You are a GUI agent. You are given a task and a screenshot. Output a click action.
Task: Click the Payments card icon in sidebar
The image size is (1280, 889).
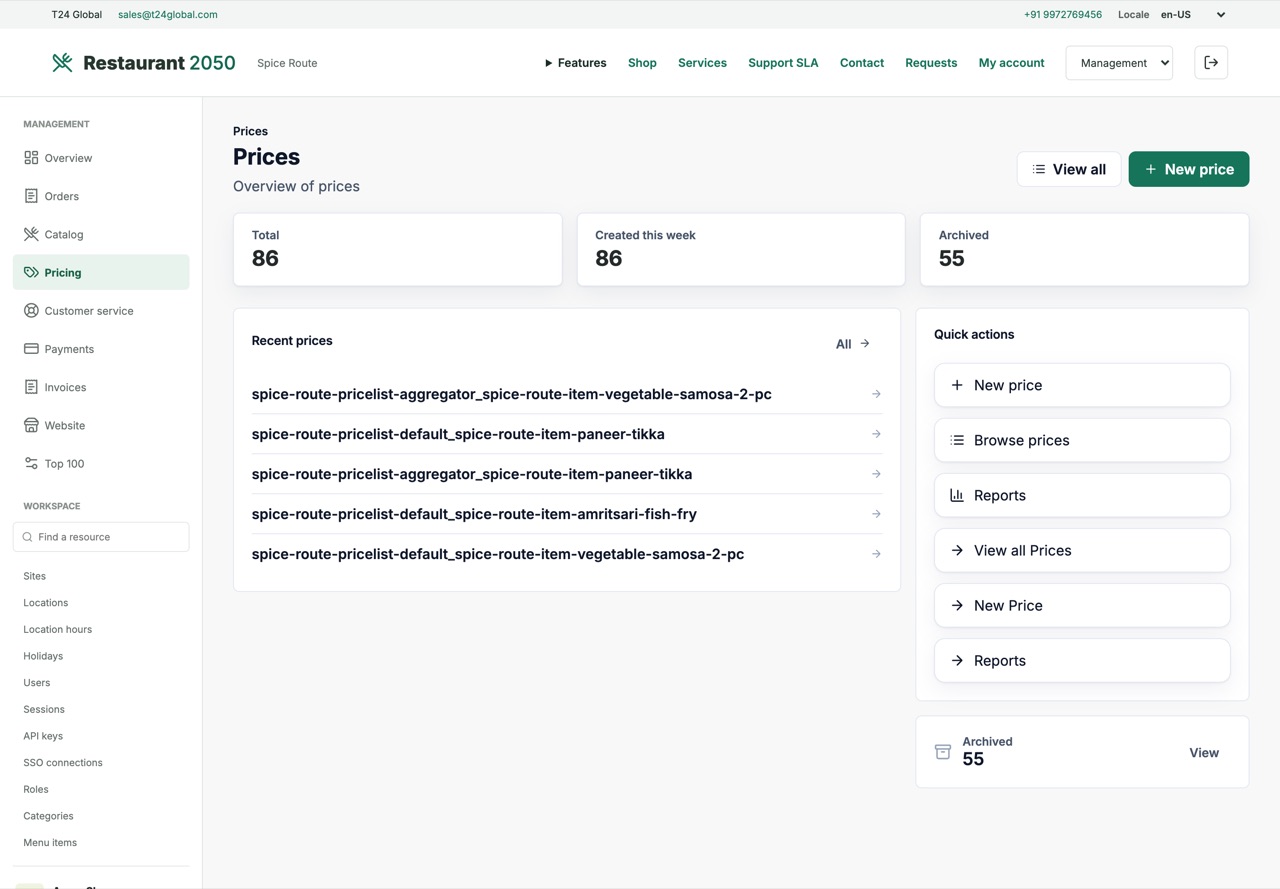coord(31,349)
